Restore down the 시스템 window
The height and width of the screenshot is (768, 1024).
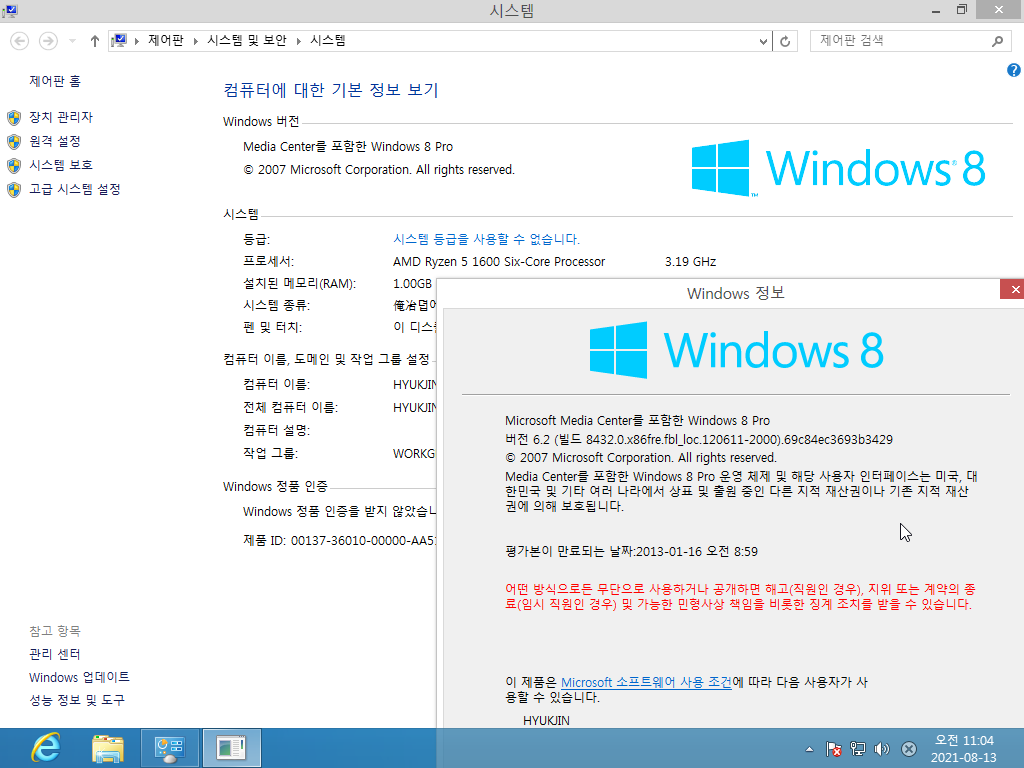tap(962, 10)
